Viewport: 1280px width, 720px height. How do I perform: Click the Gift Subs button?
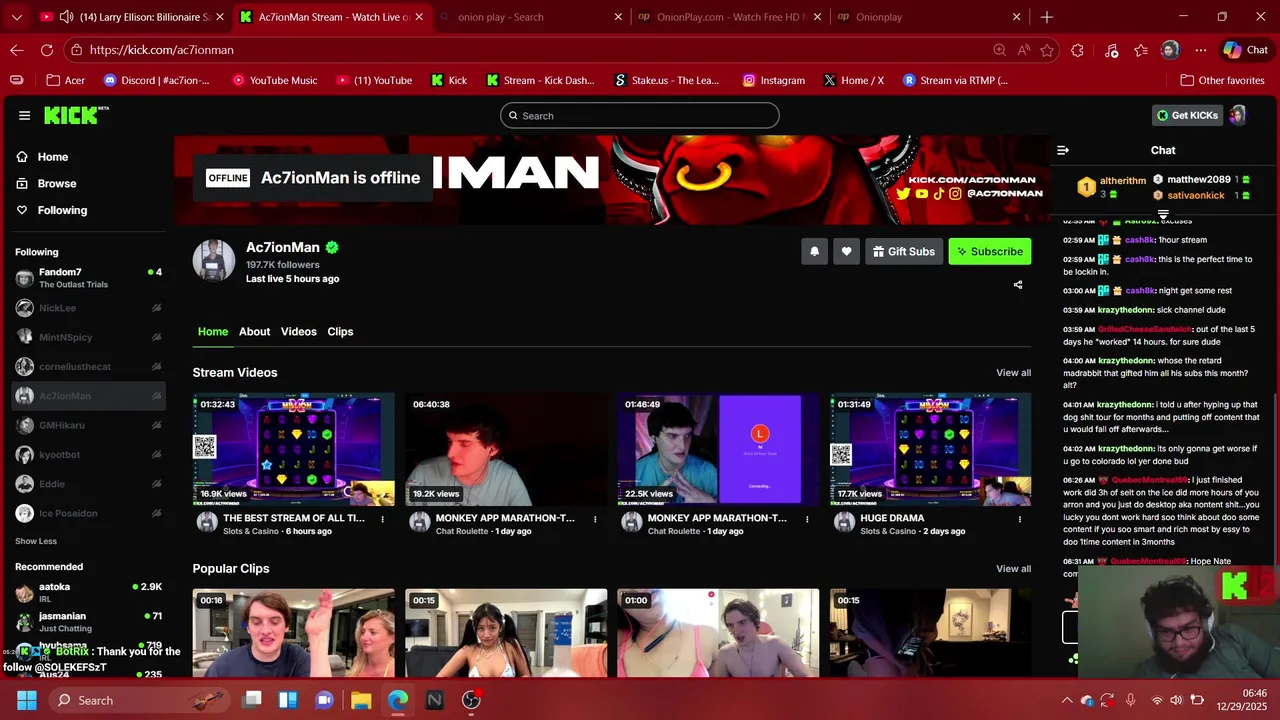pos(903,251)
